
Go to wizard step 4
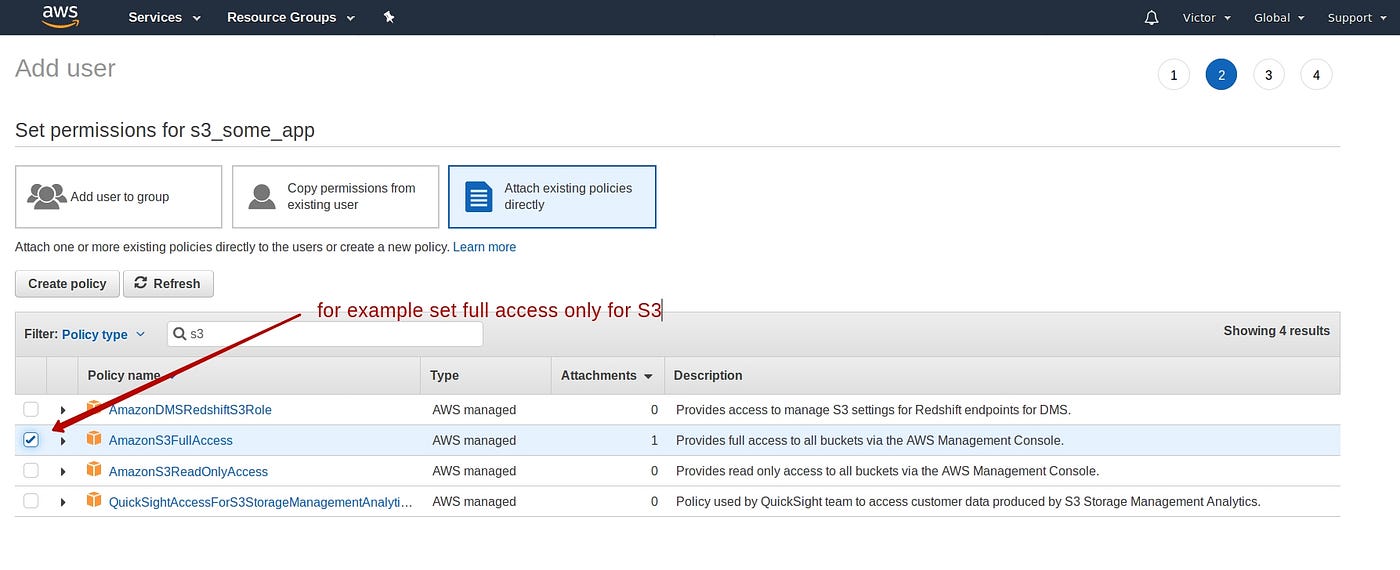pyautogui.click(x=1316, y=75)
